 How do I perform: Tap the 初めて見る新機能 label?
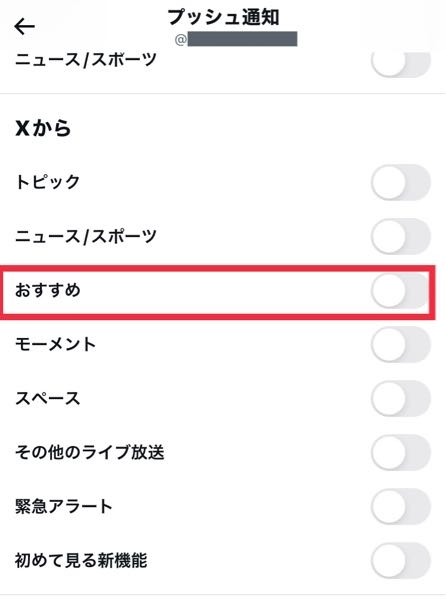click(x=81, y=560)
